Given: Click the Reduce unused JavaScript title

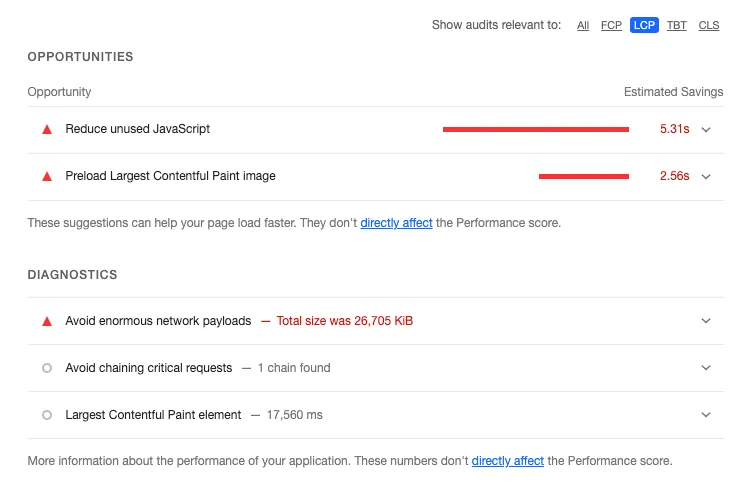Looking at the screenshot, I should tap(137, 129).
